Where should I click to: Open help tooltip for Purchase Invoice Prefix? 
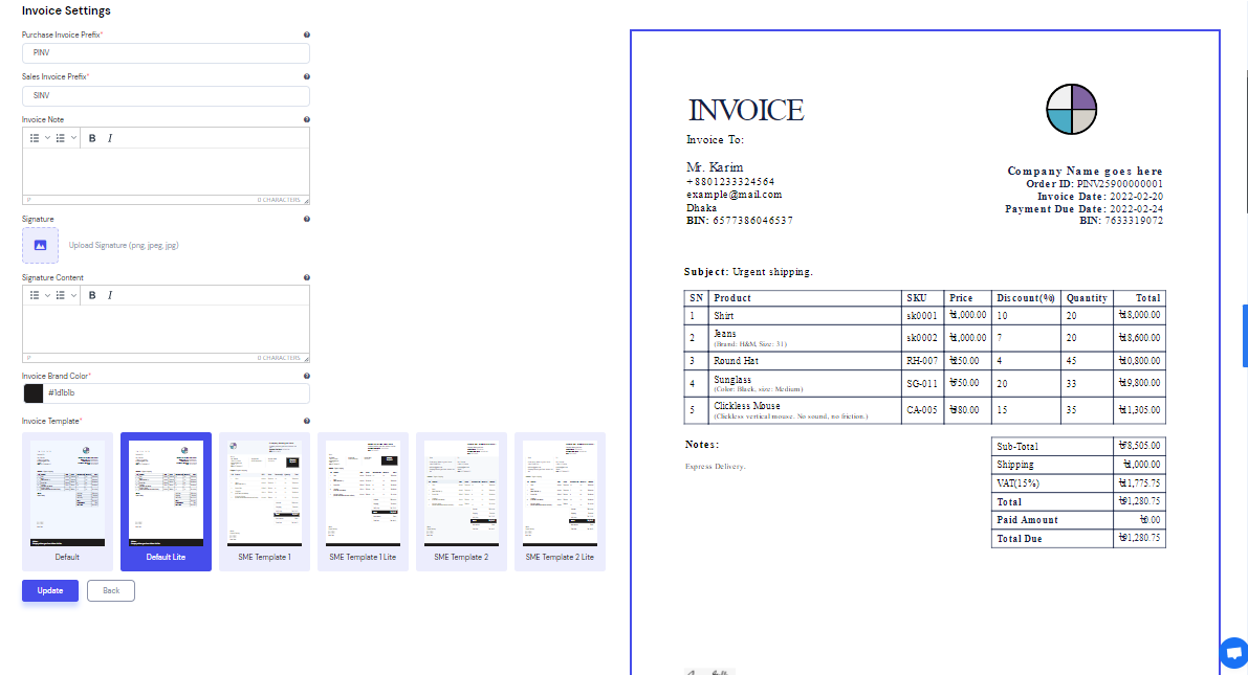point(306,34)
